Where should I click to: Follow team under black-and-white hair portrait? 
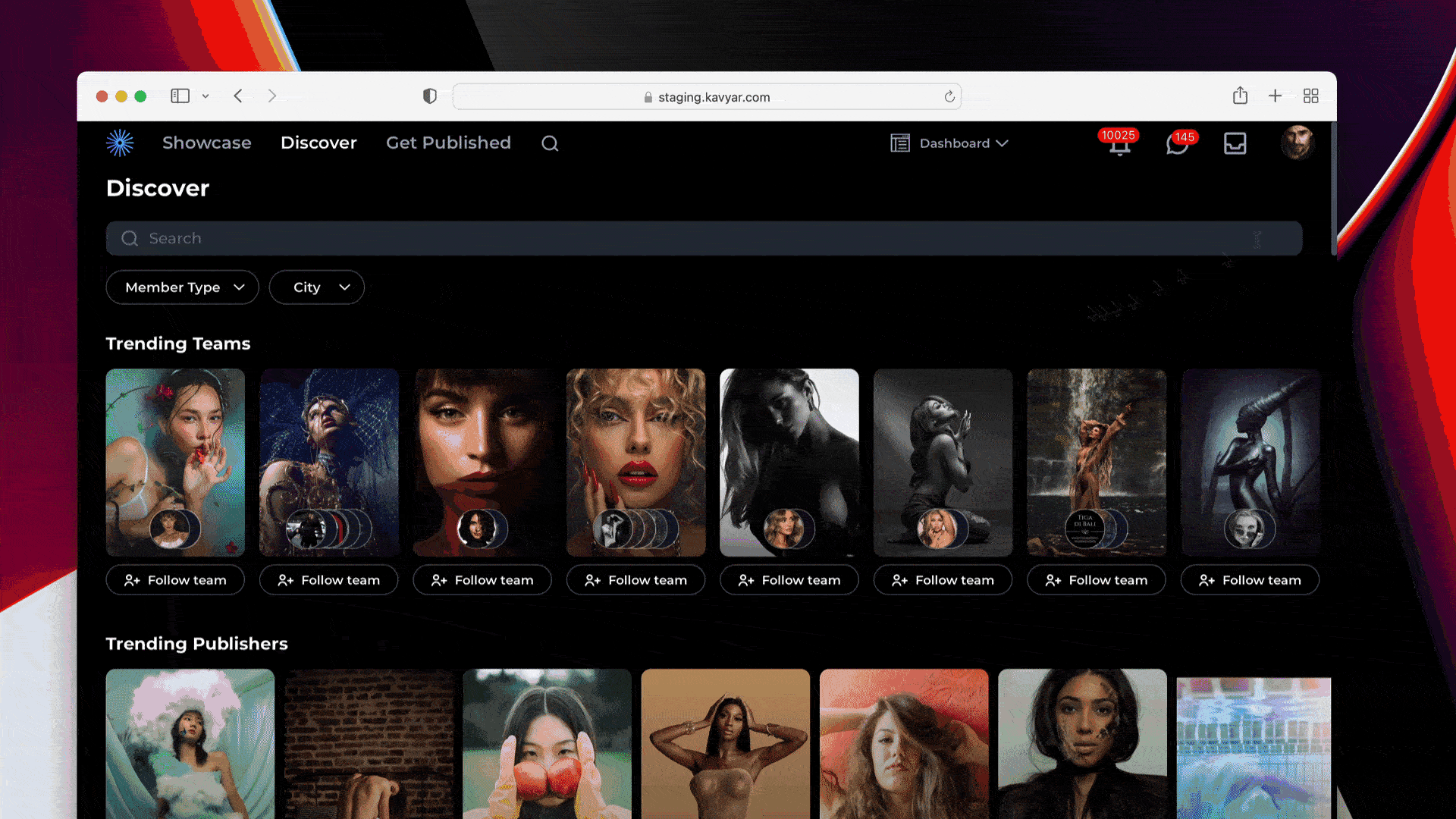point(789,580)
